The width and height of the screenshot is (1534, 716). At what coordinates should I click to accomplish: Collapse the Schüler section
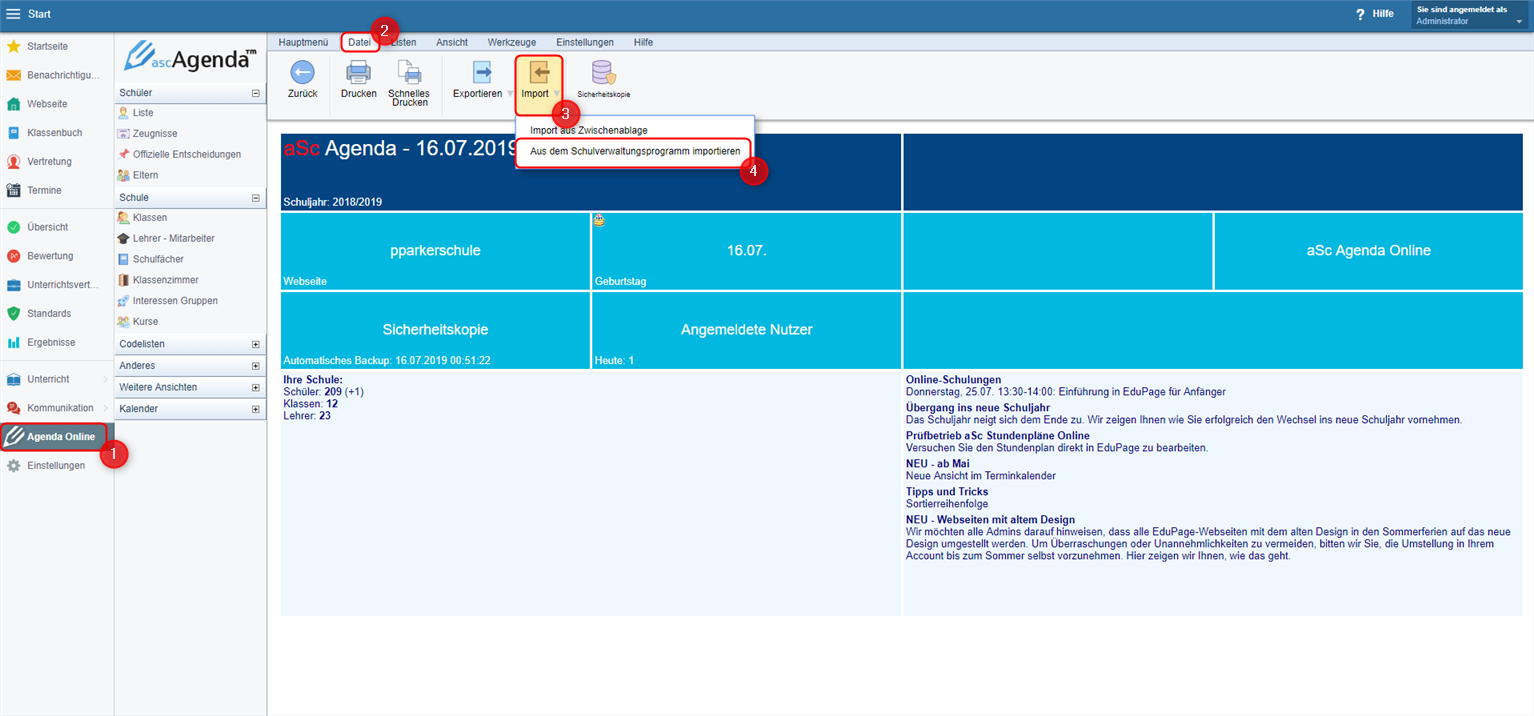tap(256, 93)
